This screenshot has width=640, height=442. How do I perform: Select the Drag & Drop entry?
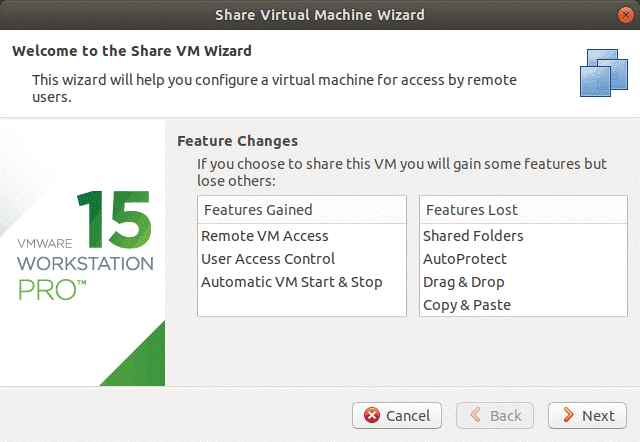coord(463,282)
